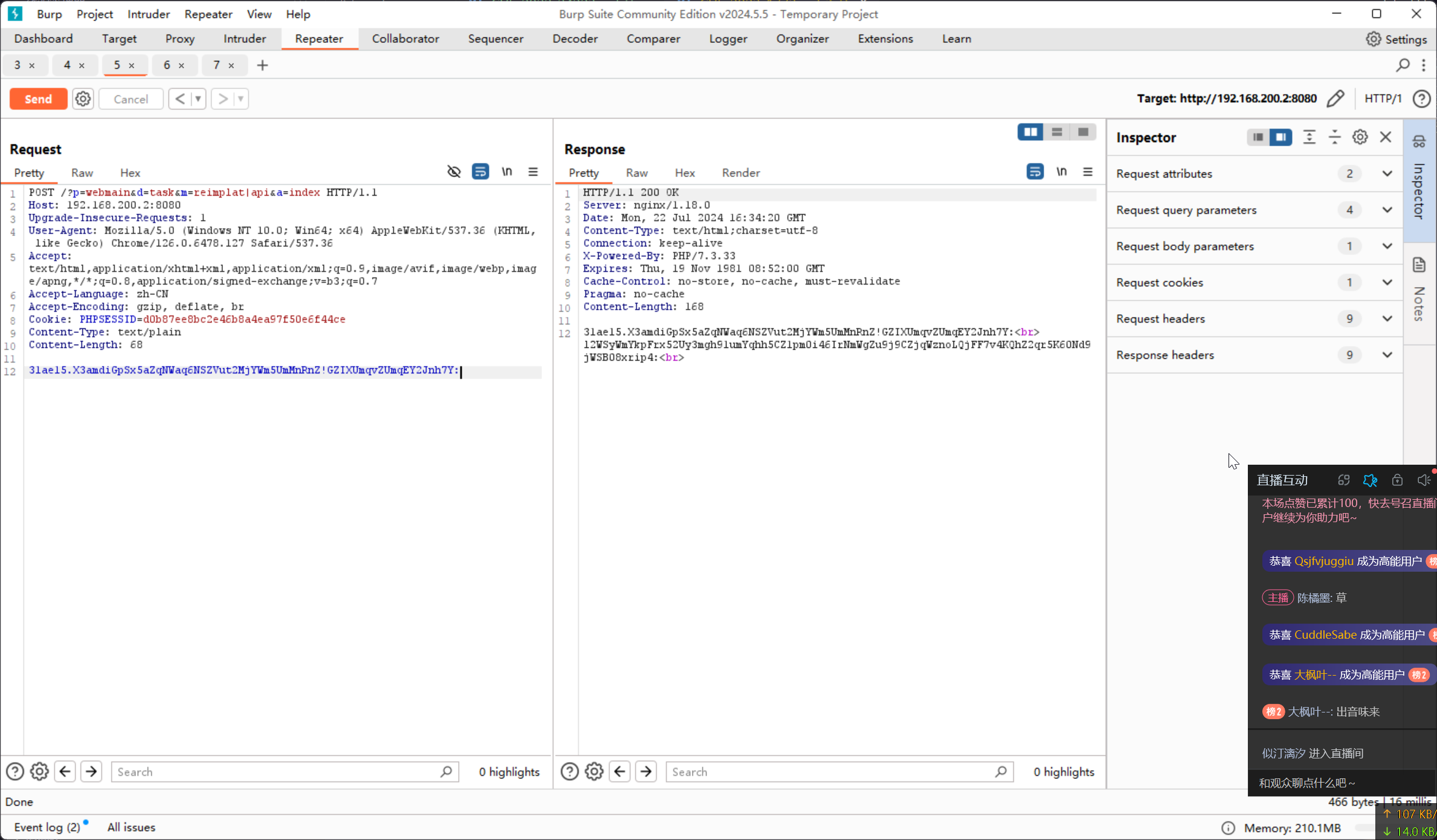Click the Send button to send request
1437x840 pixels.
(38, 98)
